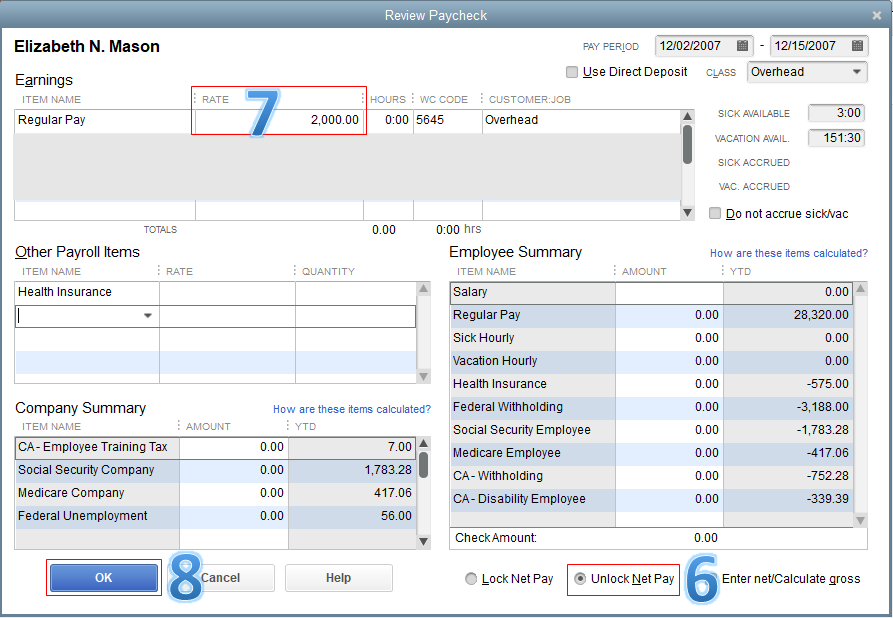Click the Sick Available 3:00 field
The height and width of the screenshot is (618, 893).
point(836,113)
